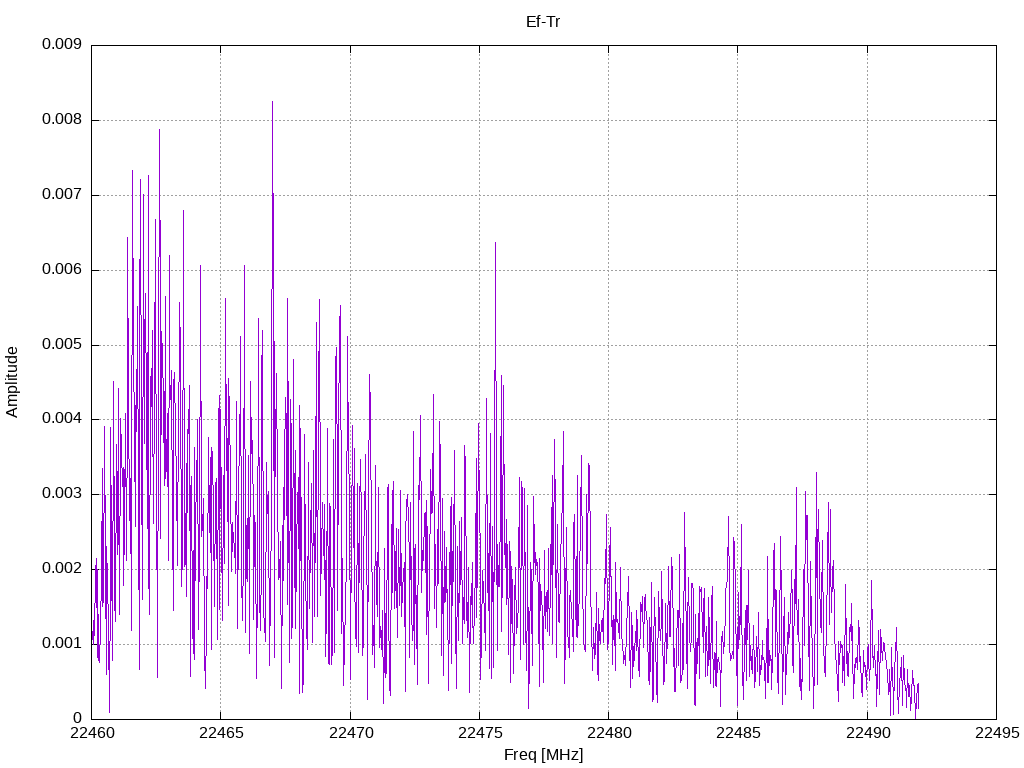Click the y-axis tick label 0.006
The image size is (1024, 768).
pyautogui.click(x=62, y=270)
